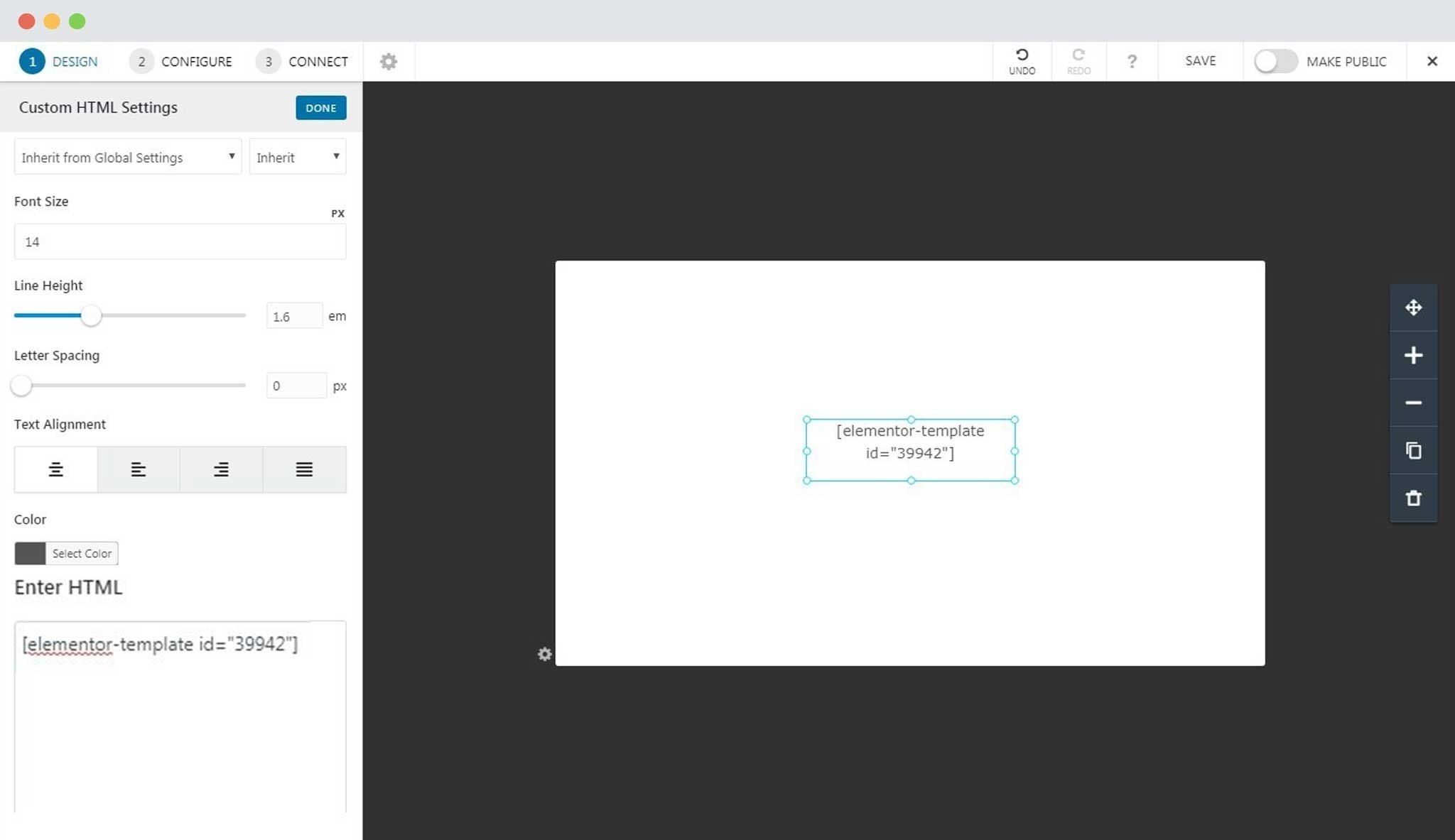Viewport: 1455px width, 840px height.
Task: Click the Select Color button
Action: [82, 553]
